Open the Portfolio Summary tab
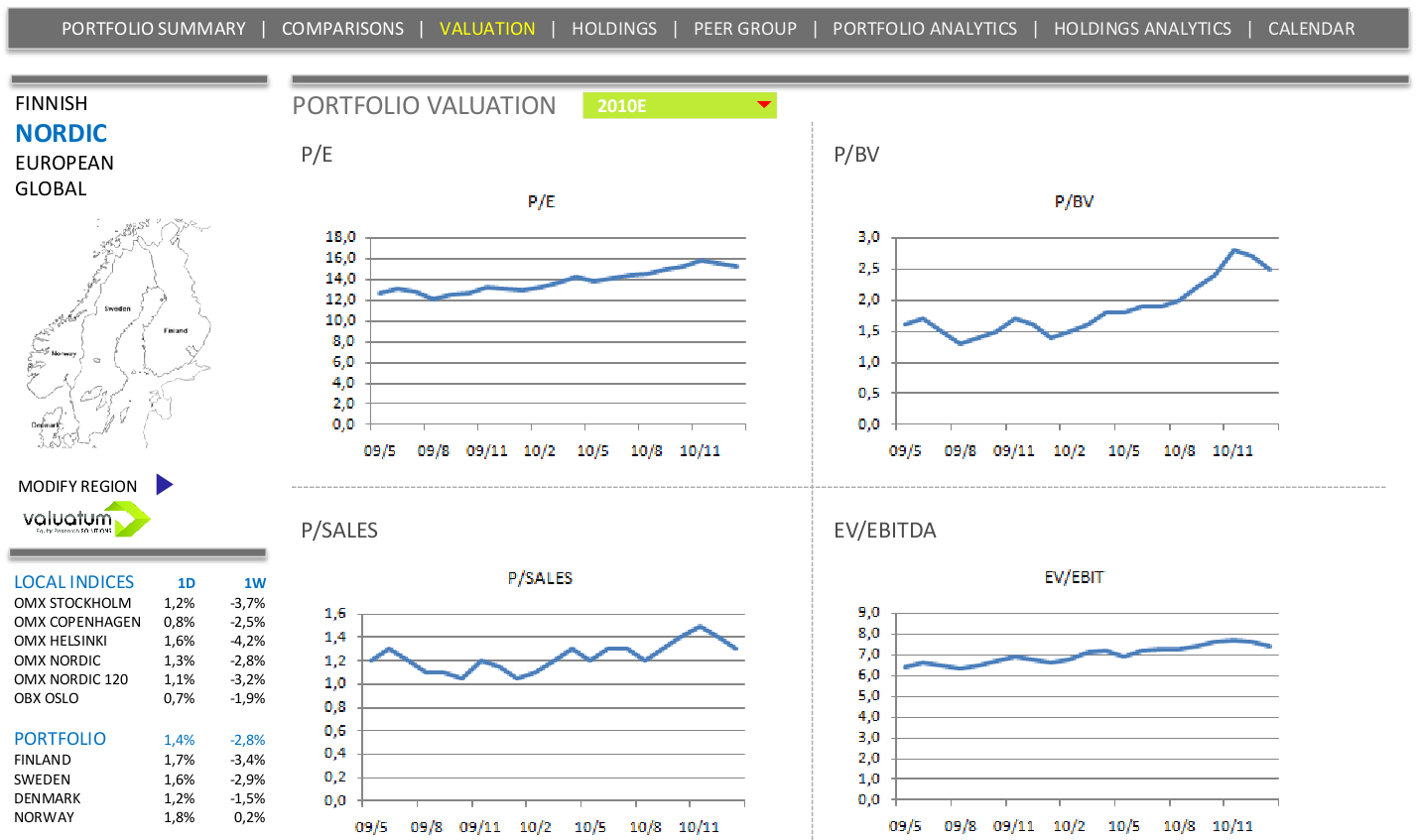 coord(154,29)
